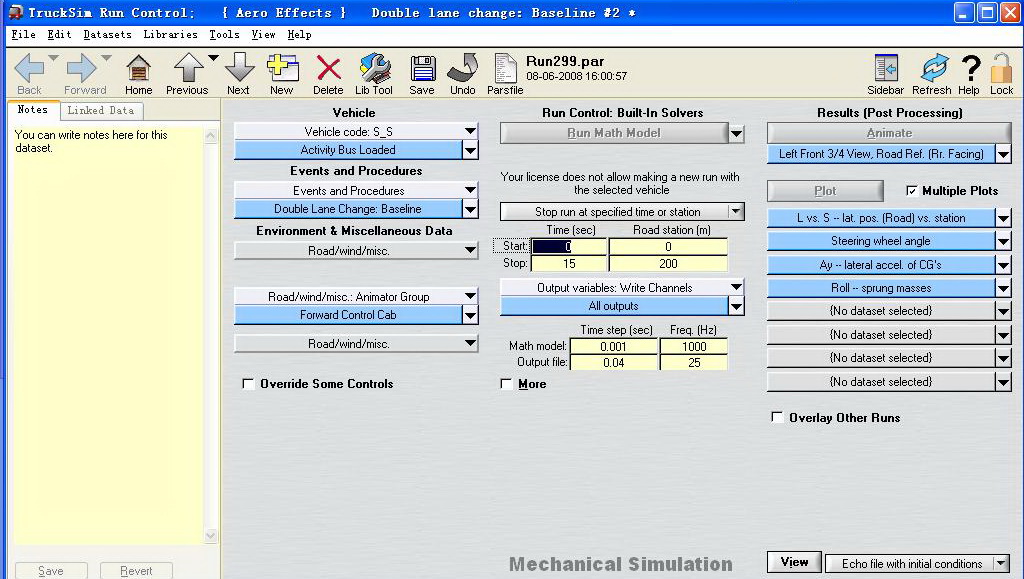Open the Forward history dropdown arrow
The height and width of the screenshot is (579, 1024).
(106, 58)
